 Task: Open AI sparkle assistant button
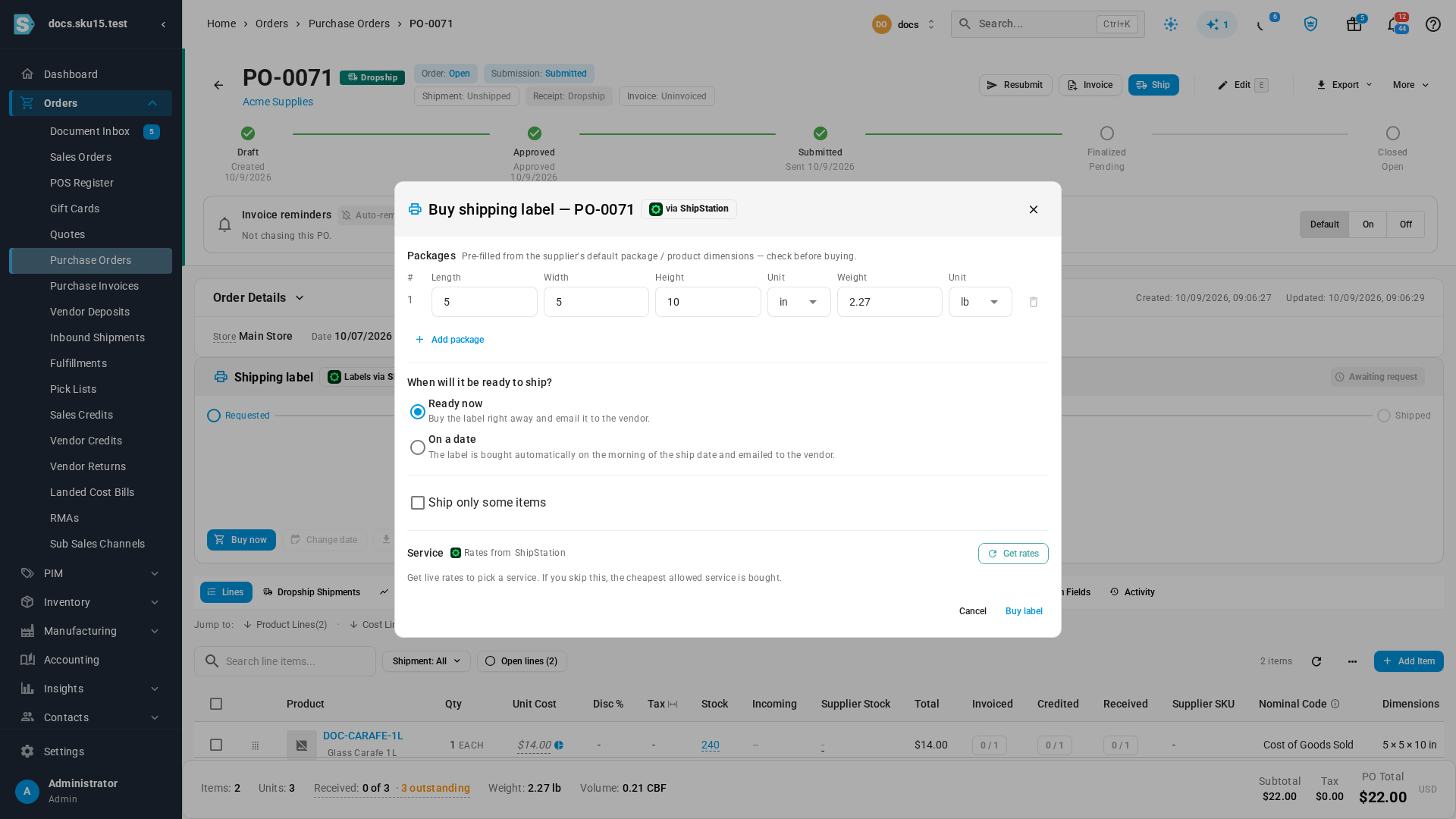(1217, 24)
